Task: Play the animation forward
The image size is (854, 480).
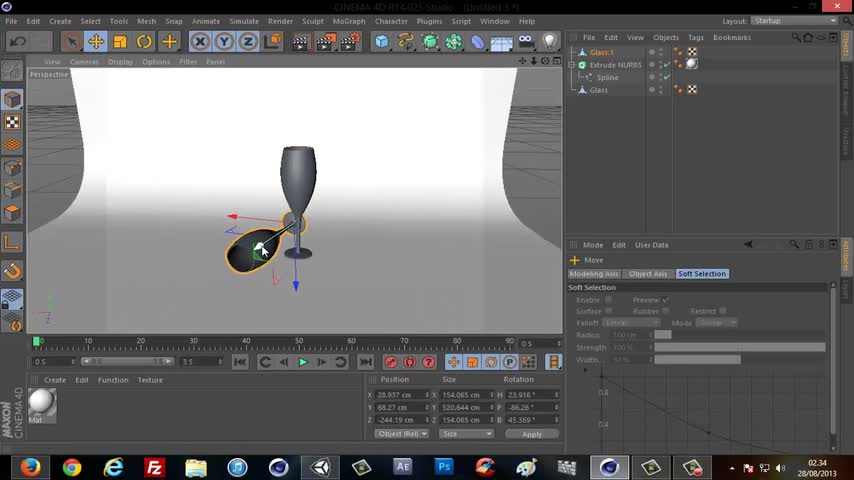Action: 303,362
